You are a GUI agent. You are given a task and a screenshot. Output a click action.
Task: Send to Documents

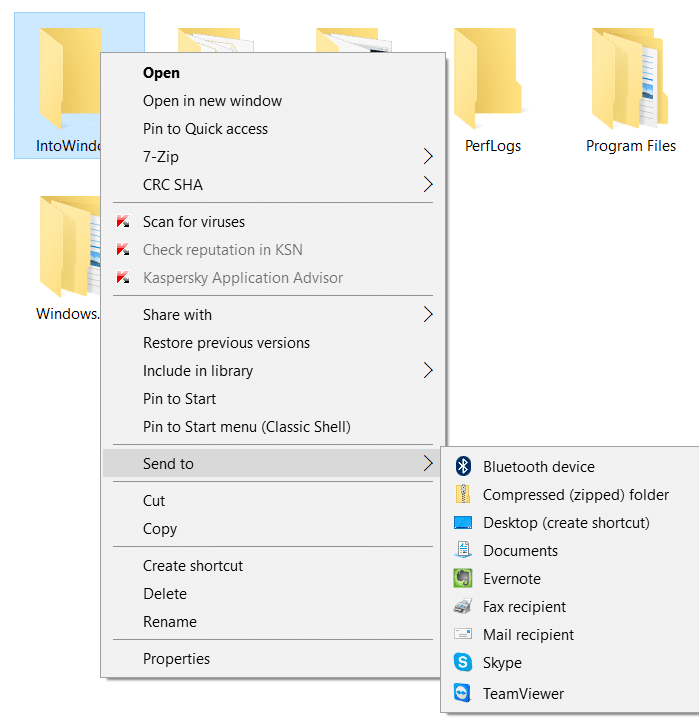(570, 551)
